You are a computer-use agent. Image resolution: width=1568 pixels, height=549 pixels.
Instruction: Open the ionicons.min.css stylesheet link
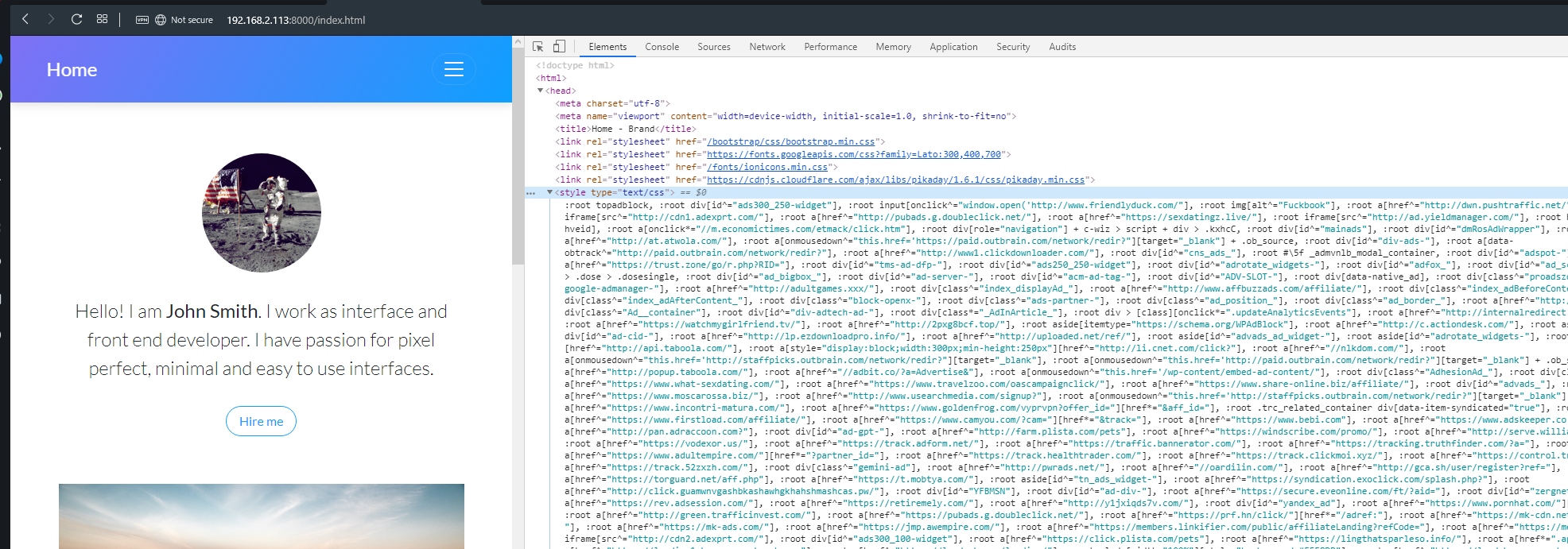point(767,167)
